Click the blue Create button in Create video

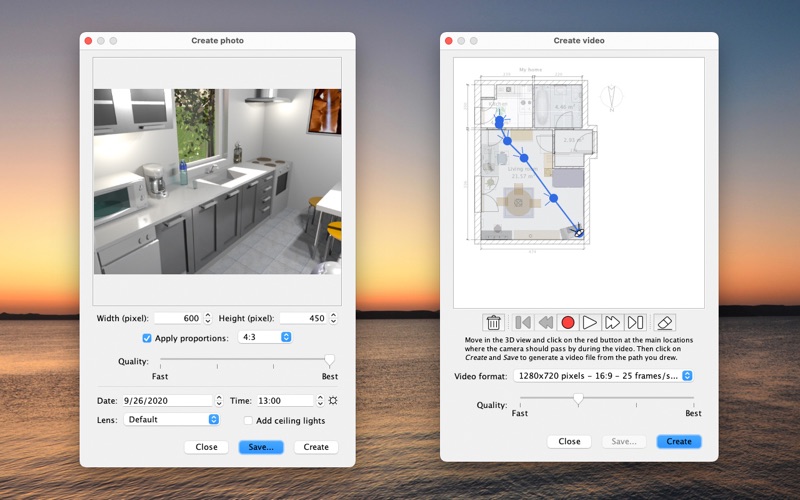678,441
